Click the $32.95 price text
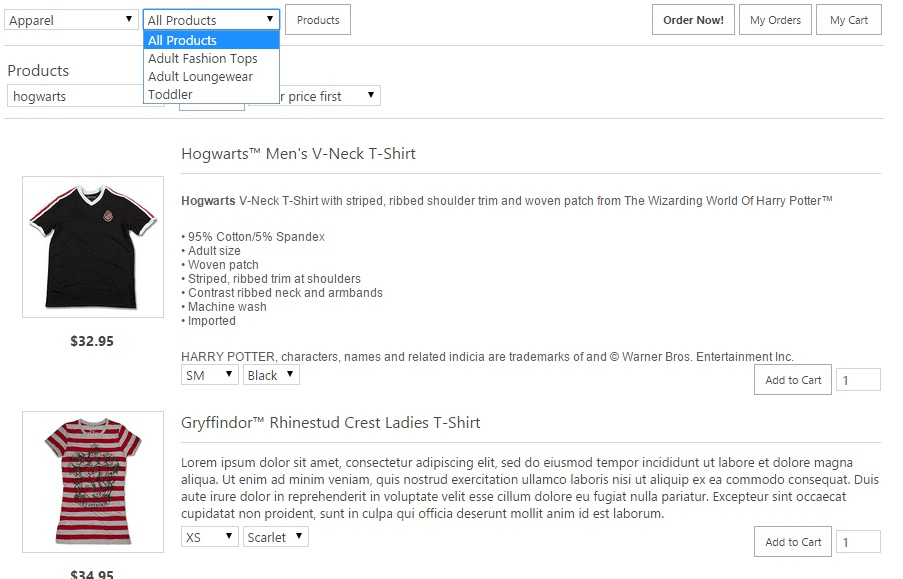This screenshot has height=579, width=903. coord(92,341)
